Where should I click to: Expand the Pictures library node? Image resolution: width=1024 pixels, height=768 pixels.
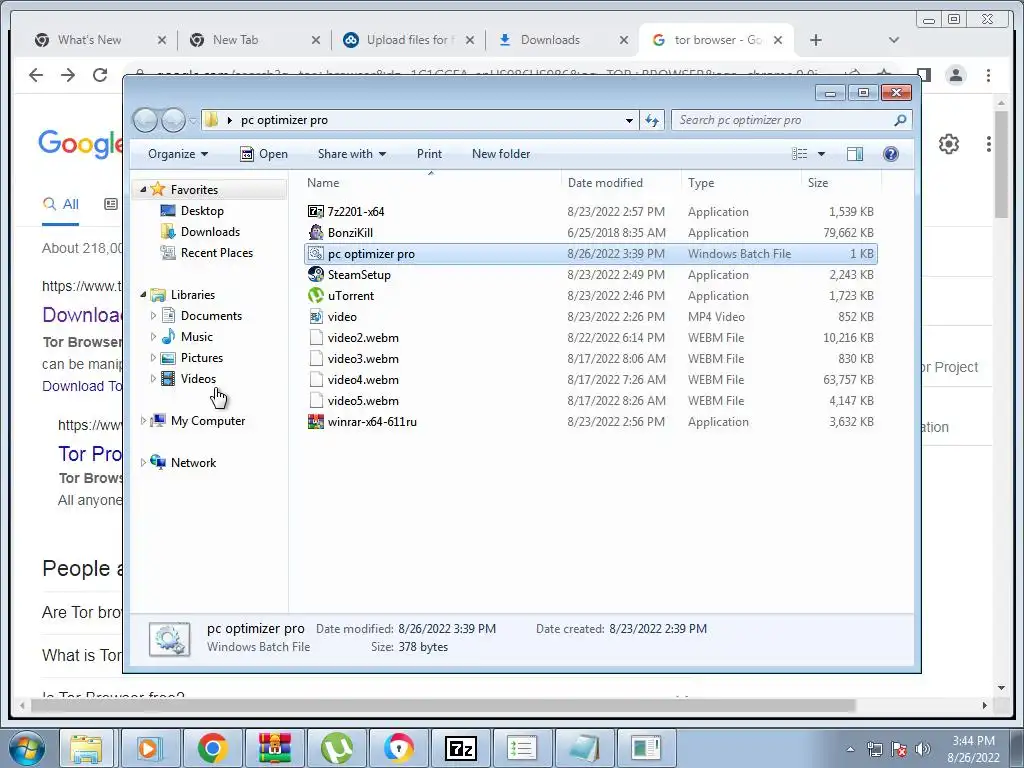153,357
